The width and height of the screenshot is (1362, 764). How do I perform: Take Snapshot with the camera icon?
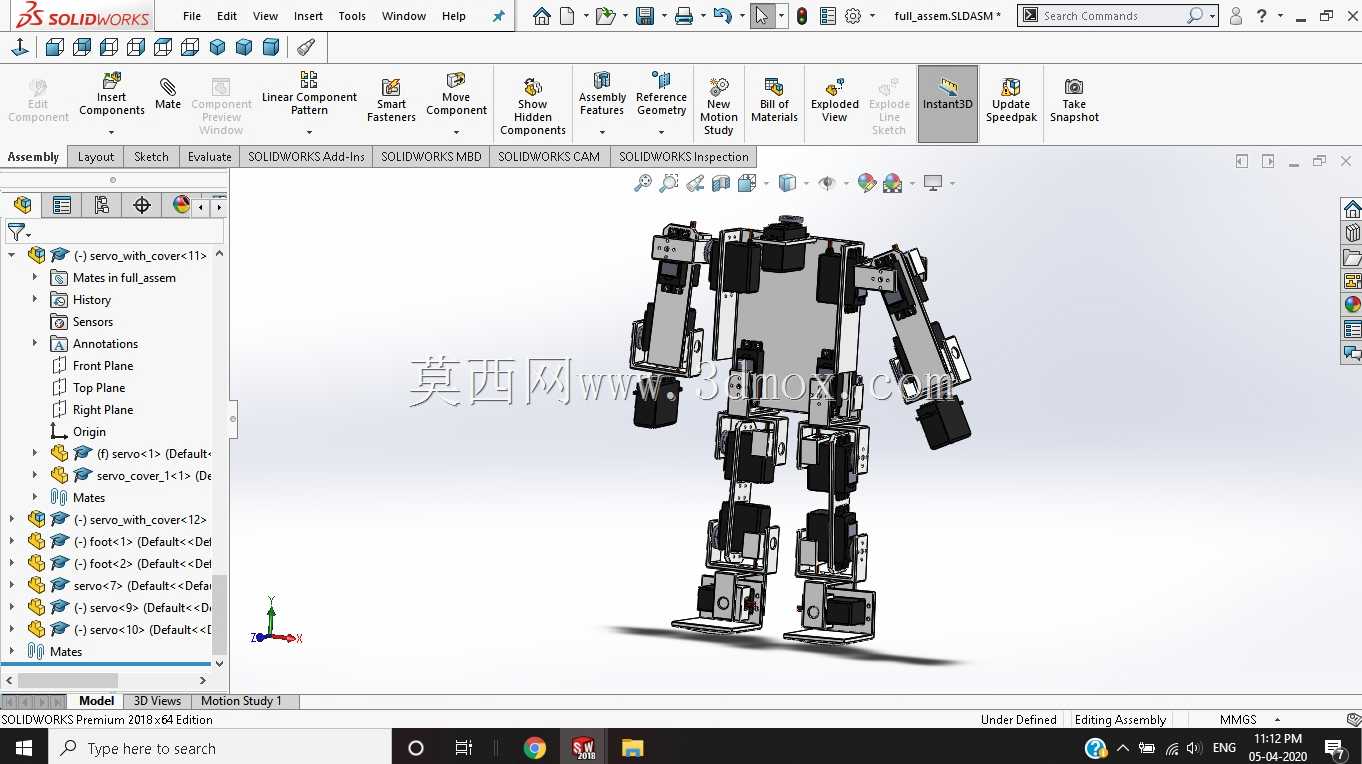point(1074,100)
